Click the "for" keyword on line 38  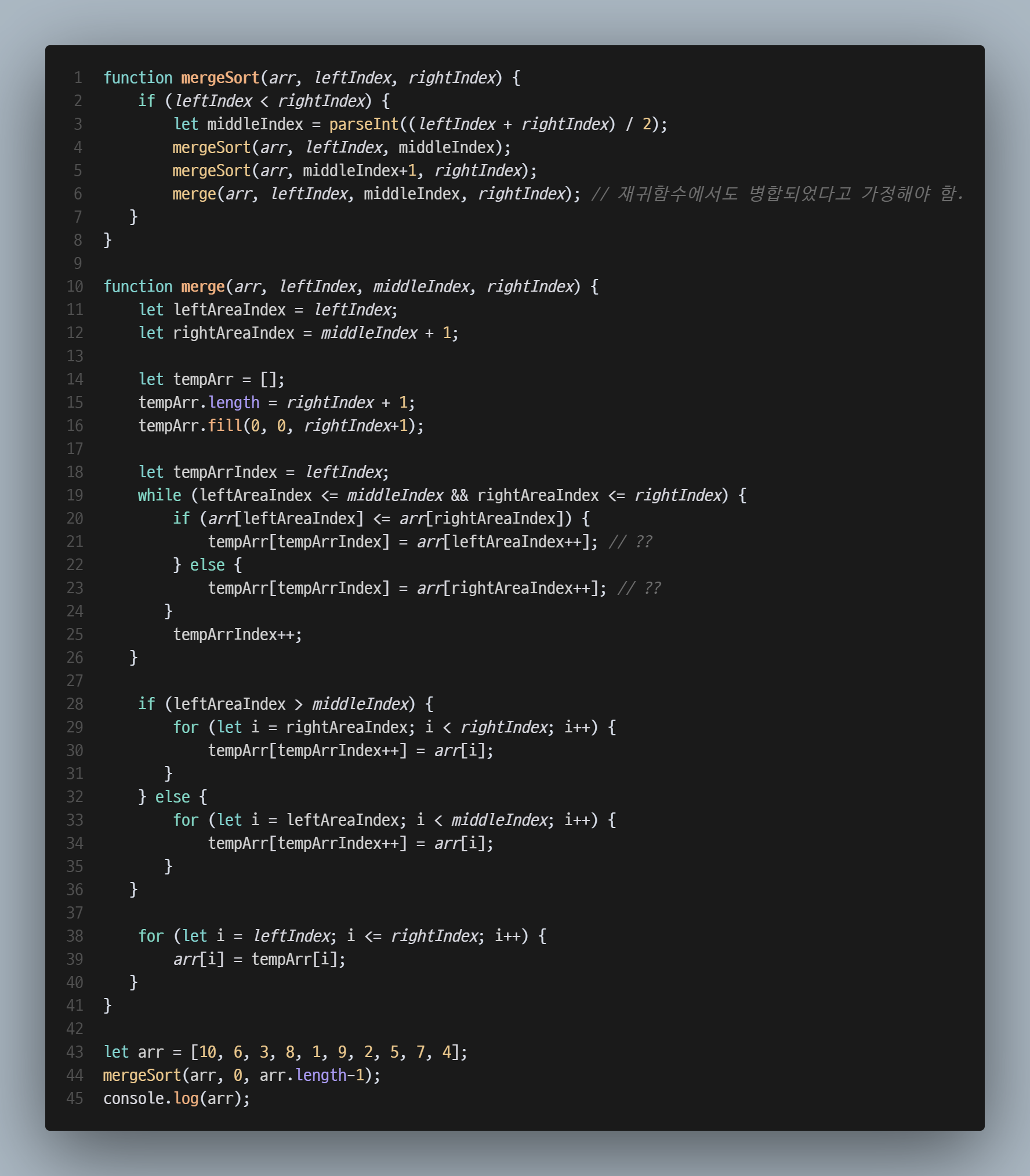pos(151,936)
